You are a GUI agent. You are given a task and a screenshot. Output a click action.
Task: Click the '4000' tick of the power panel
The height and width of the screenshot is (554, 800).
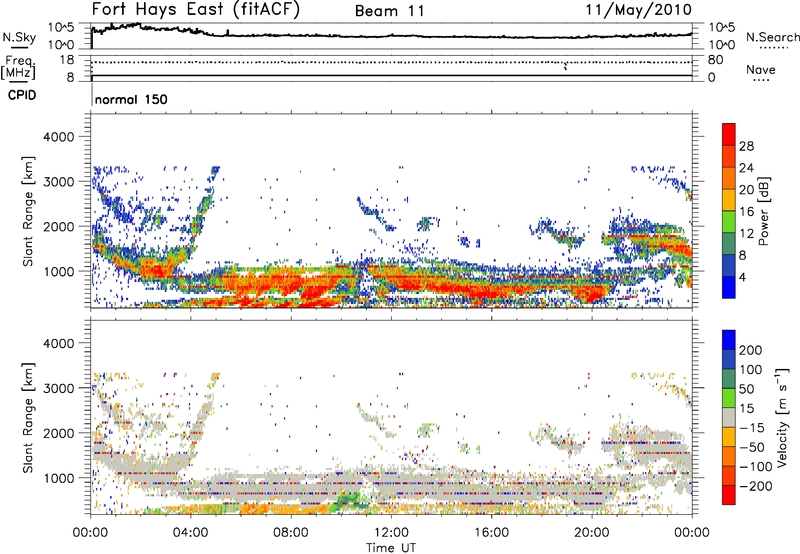pyautogui.click(x=58, y=137)
